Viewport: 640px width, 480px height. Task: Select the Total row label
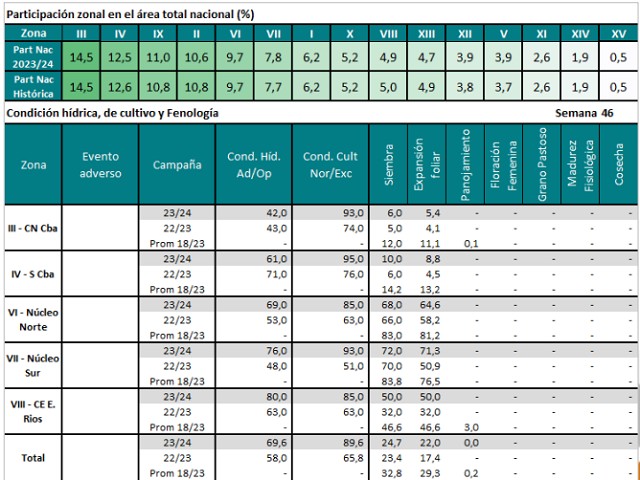click(x=33, y=457)
